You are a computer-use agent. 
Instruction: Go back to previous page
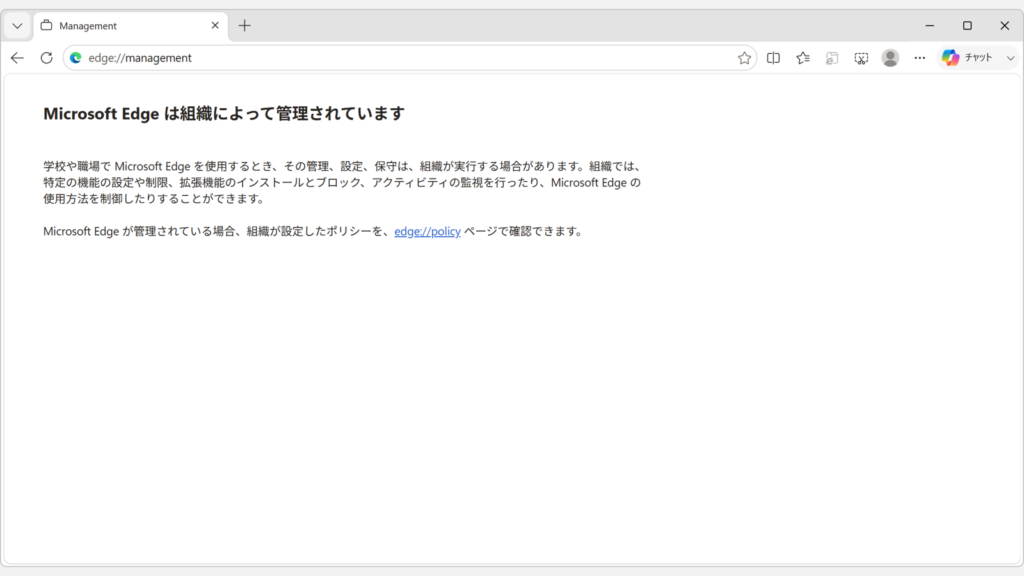pyautogui.click(x=18, y=57)
